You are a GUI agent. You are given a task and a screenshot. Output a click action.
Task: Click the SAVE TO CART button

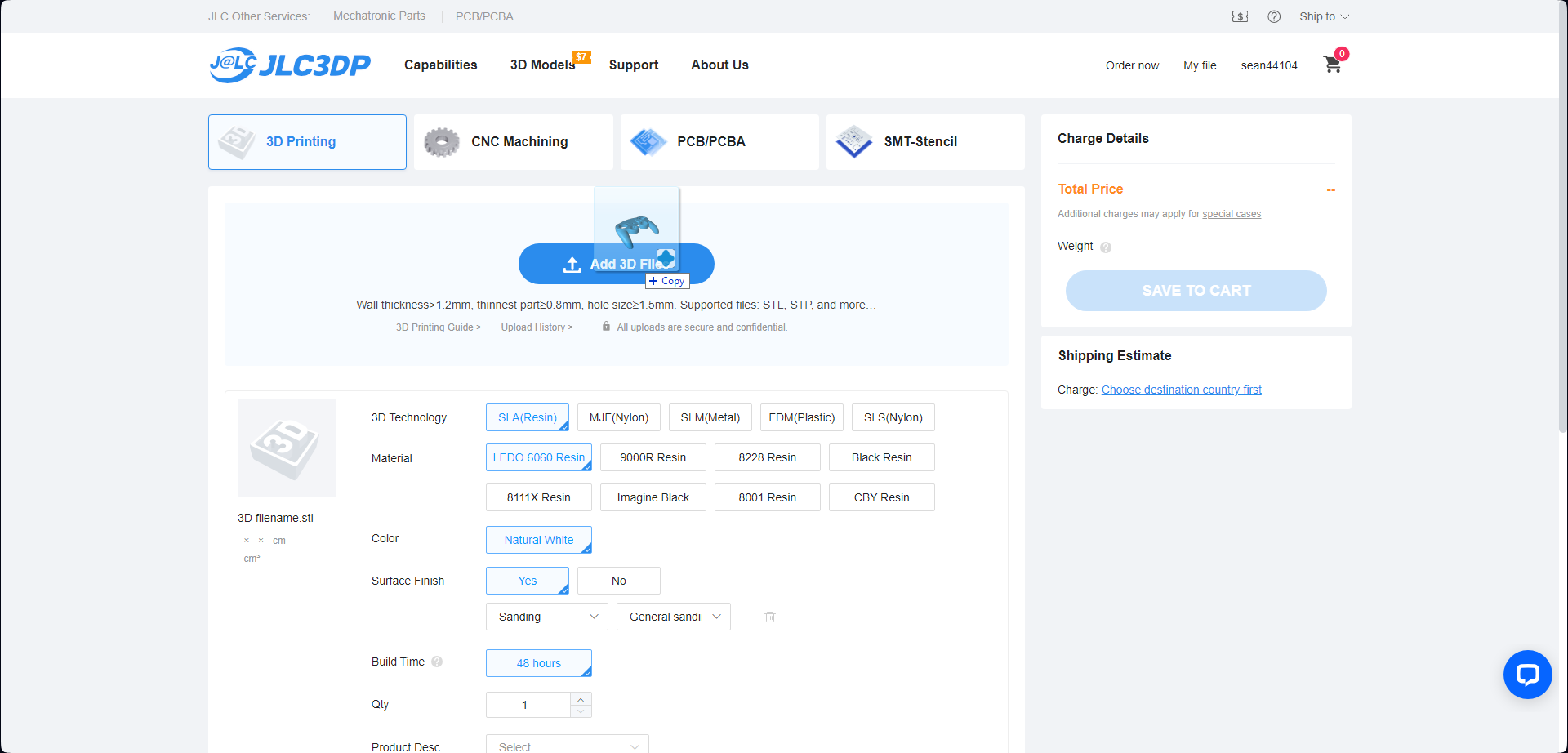tap(1196, 291)
